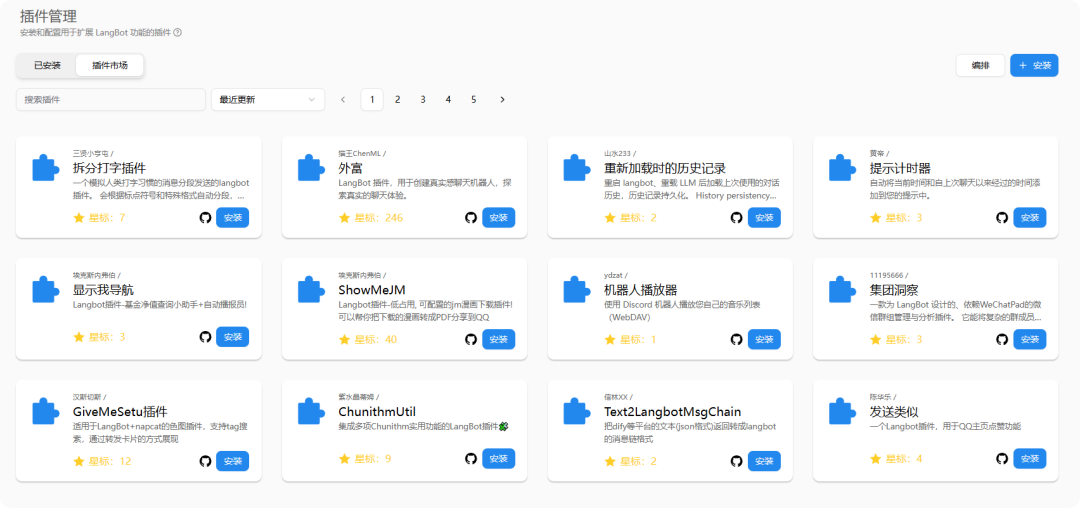1080x508 pixels.
Task: Open GitHub link for 发送类似
Action: pos(1002,458)
